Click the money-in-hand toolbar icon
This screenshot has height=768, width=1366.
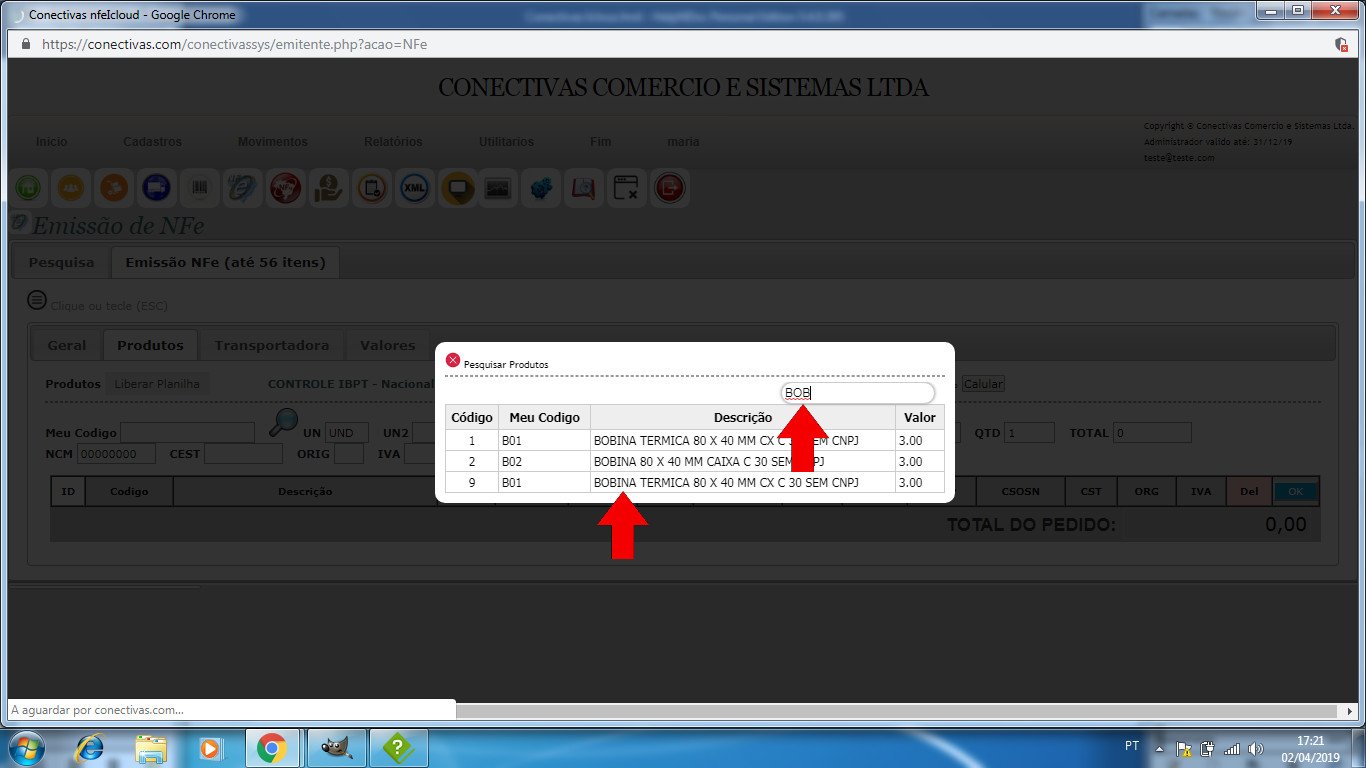[x=328, y=187]
